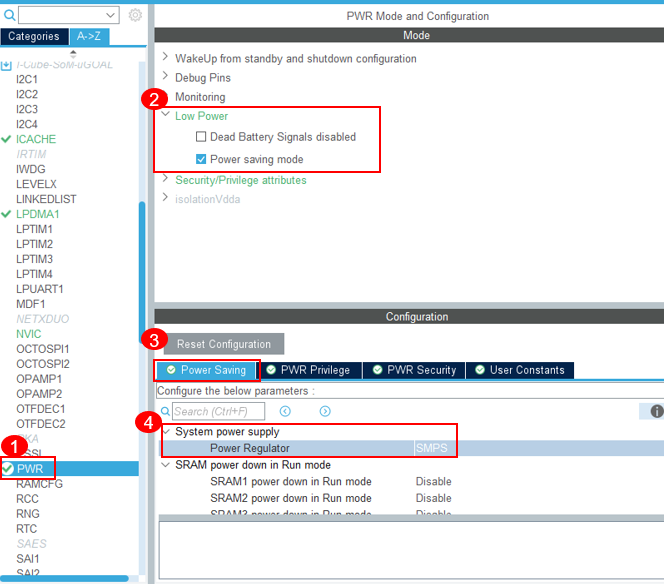Select I2C1 in the peripheral list
The width and height of the screenshot is (664, 584).
point(27,79)
